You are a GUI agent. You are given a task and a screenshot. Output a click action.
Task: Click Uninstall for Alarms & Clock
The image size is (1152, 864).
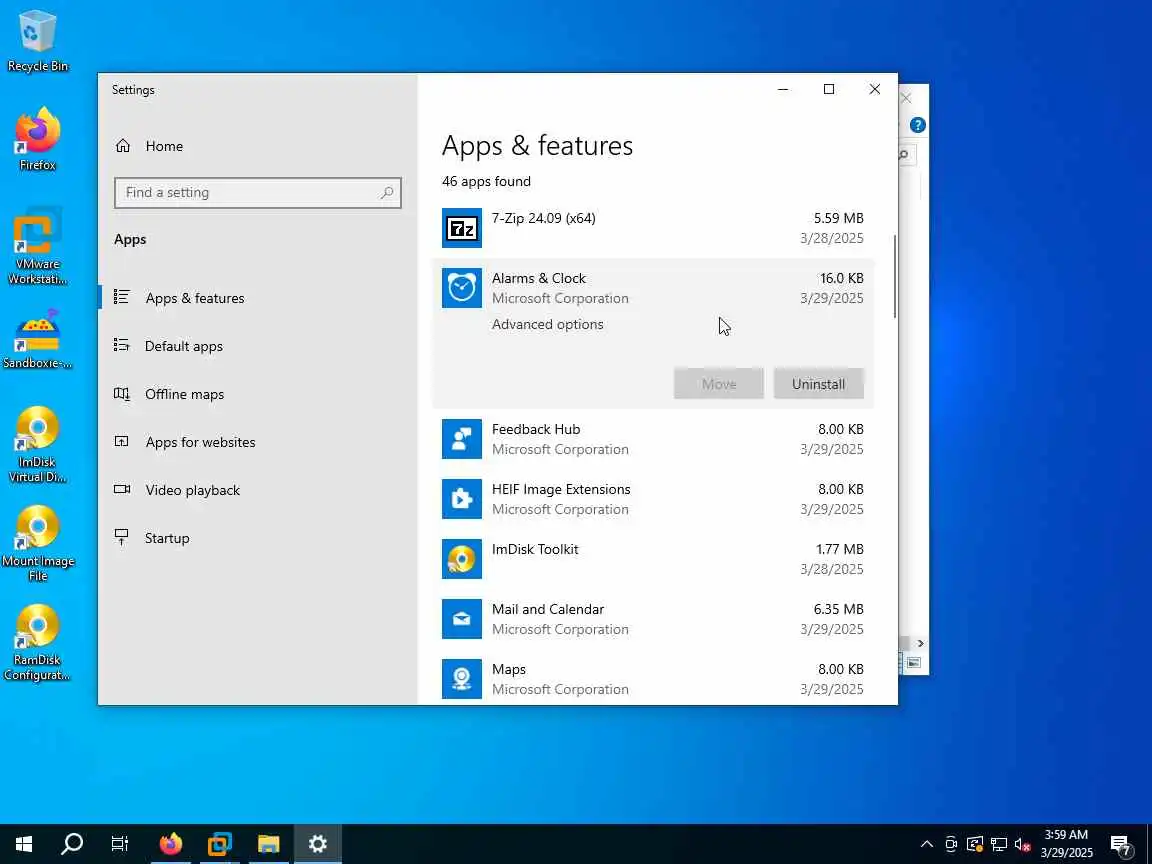(818, 384)
